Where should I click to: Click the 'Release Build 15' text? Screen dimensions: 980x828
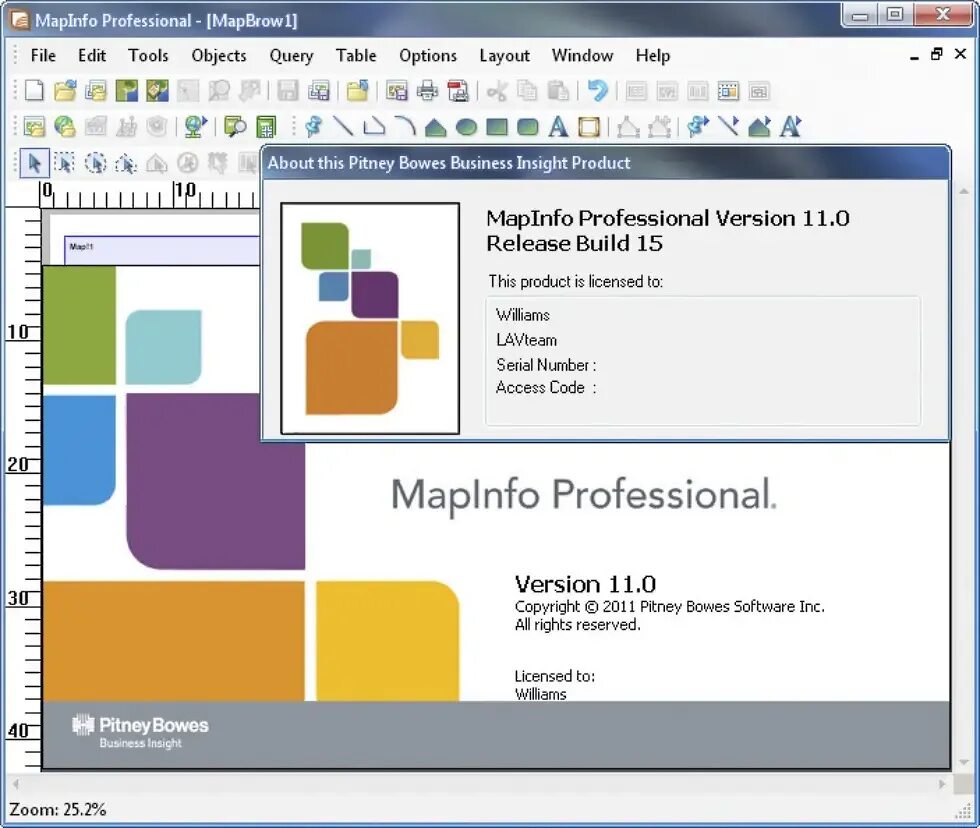tap(574, 243)
